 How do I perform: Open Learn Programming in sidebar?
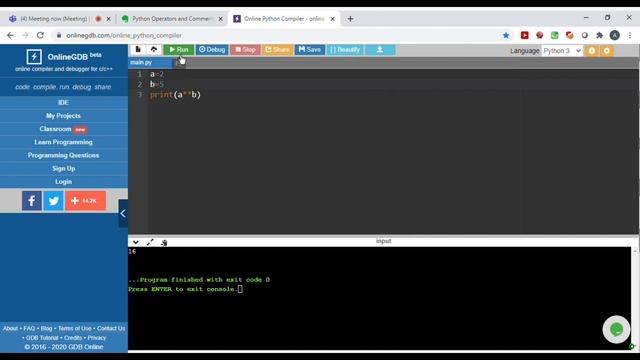tap(64, 142)
